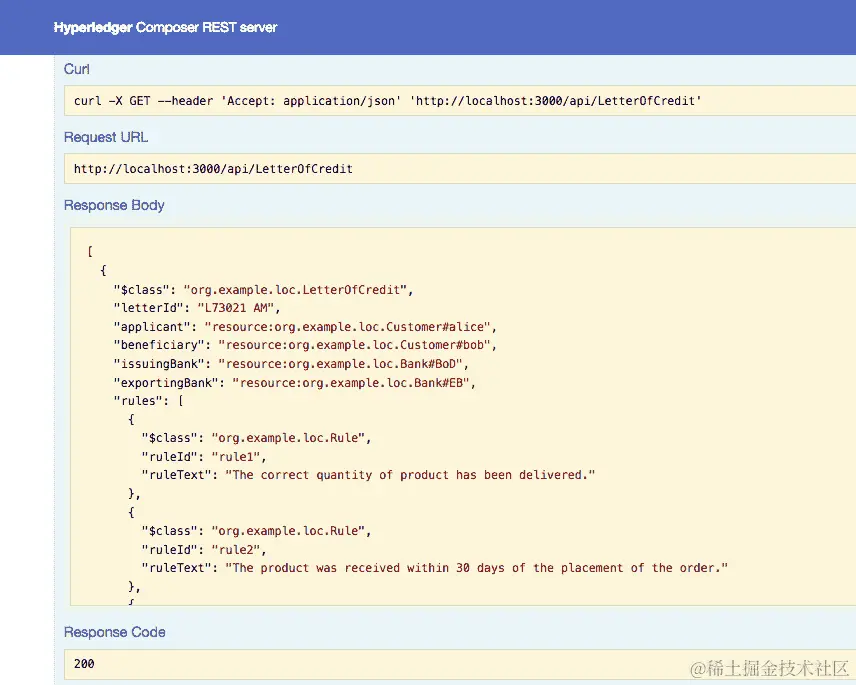This screenshot has height=685, width=856.
Task: Click the 200 response code value
Action: pyautogui.click(x=84, y=664)
